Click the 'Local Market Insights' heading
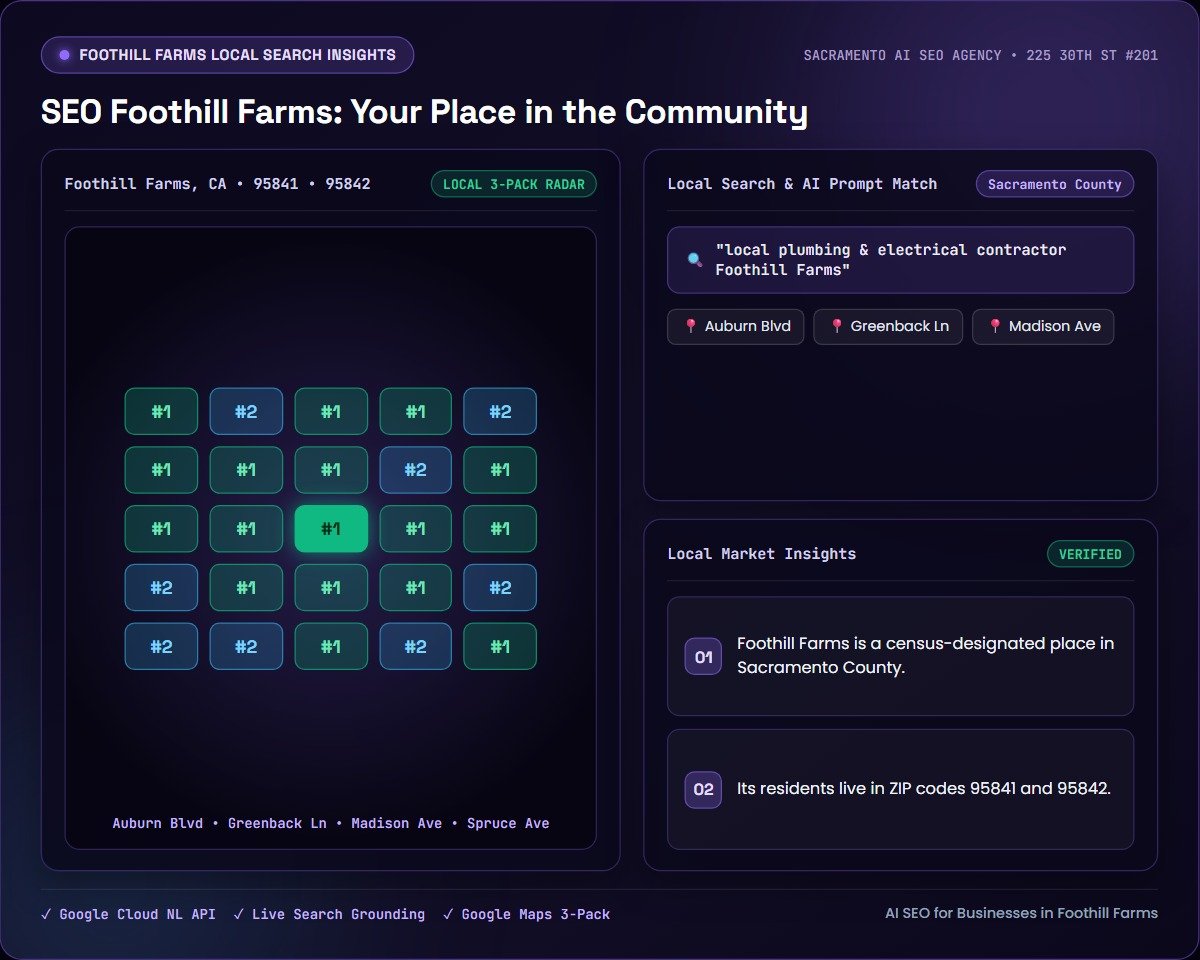 pos(762,554)
